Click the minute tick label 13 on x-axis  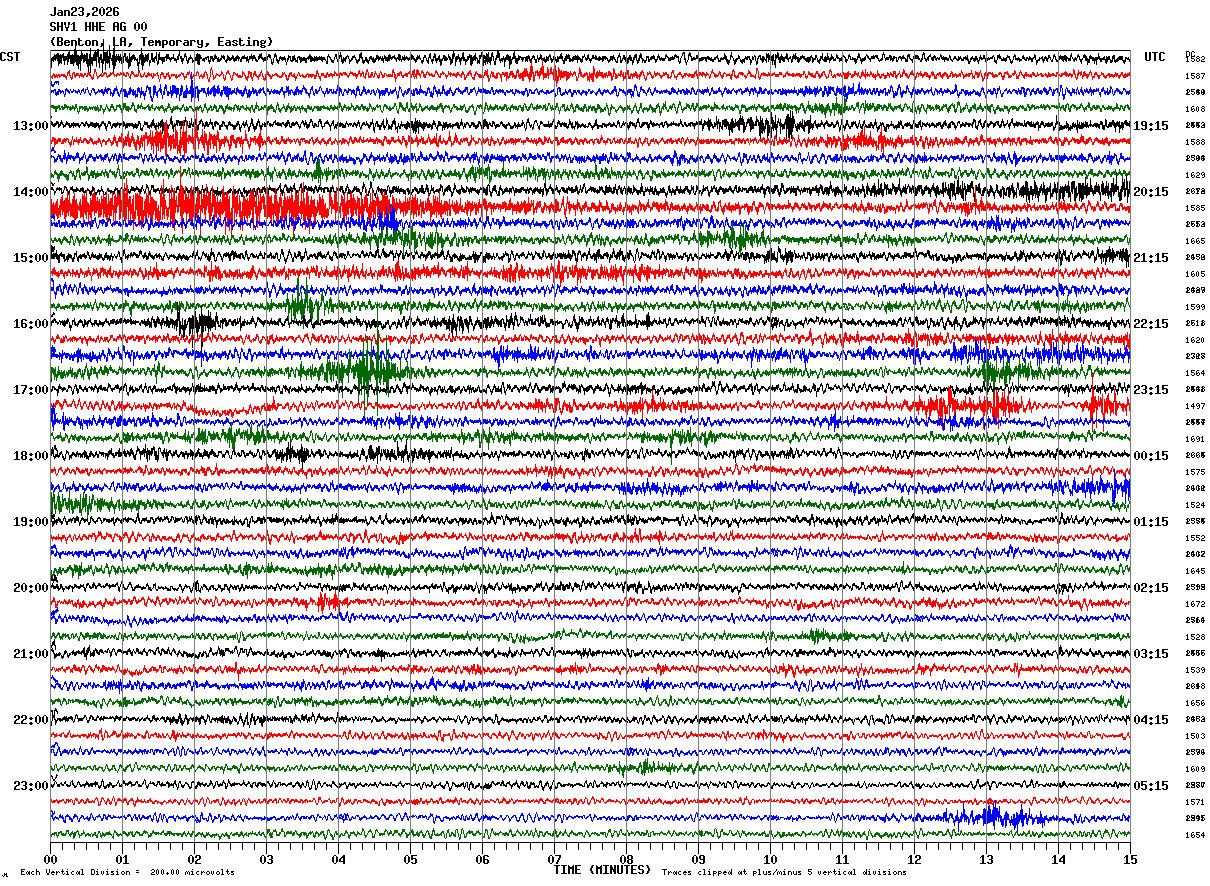click(986, 860)
